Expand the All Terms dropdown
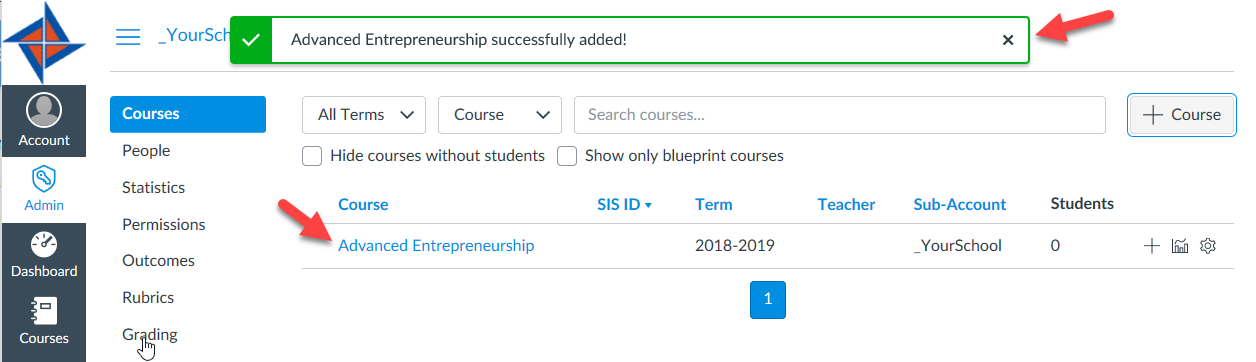 [364, 115]
